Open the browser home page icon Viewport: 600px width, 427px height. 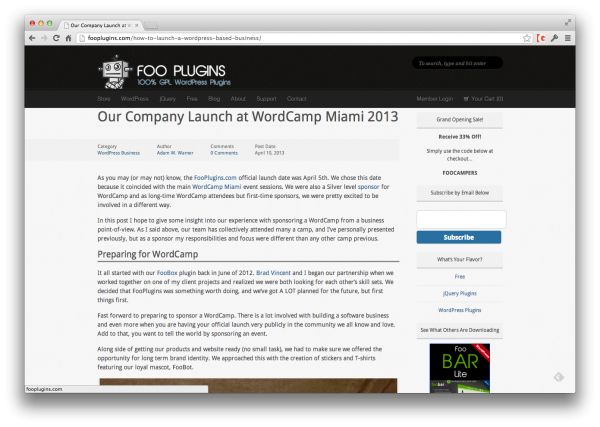68,38
